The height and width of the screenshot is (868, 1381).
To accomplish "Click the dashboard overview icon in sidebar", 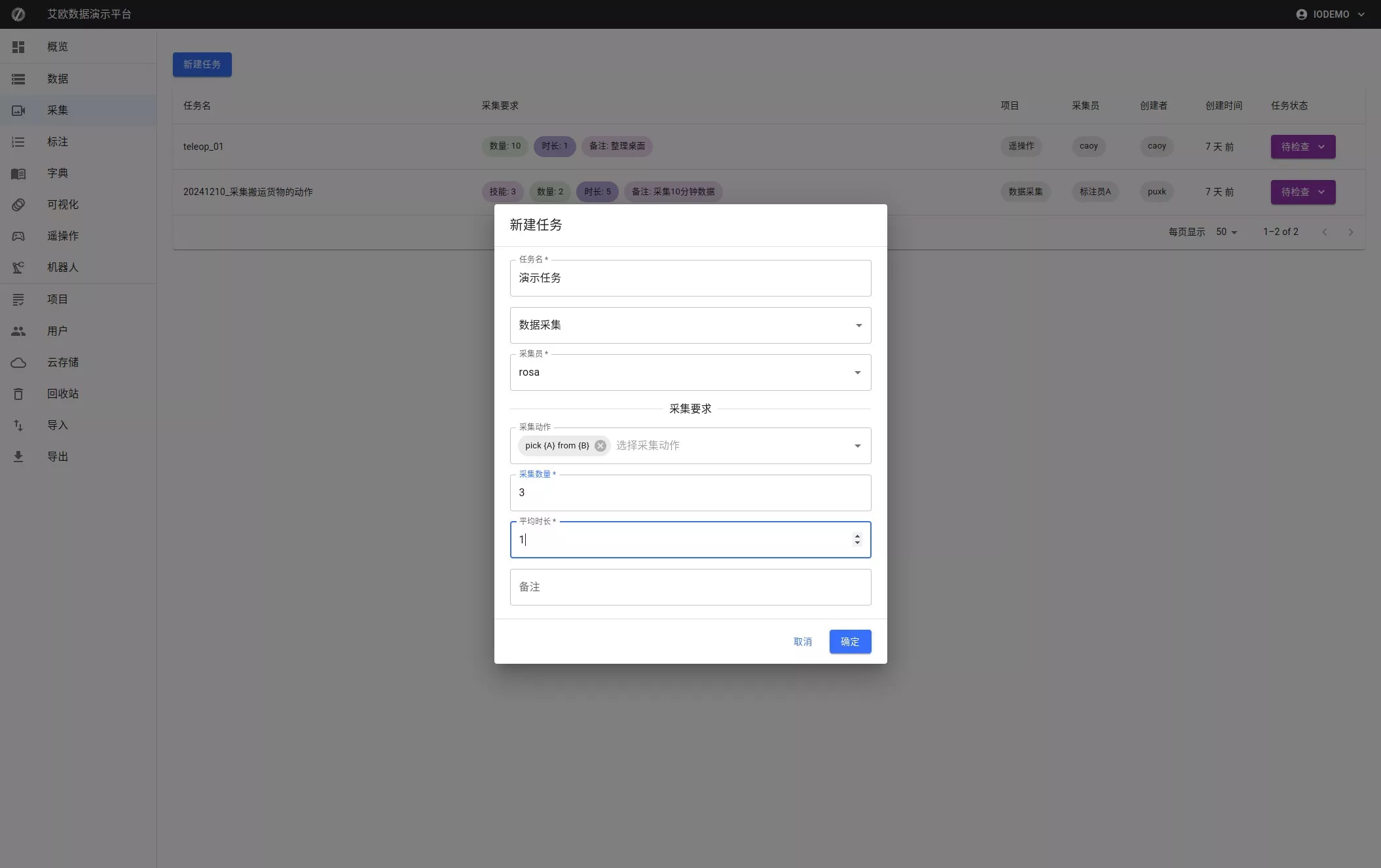I will 18,47.
